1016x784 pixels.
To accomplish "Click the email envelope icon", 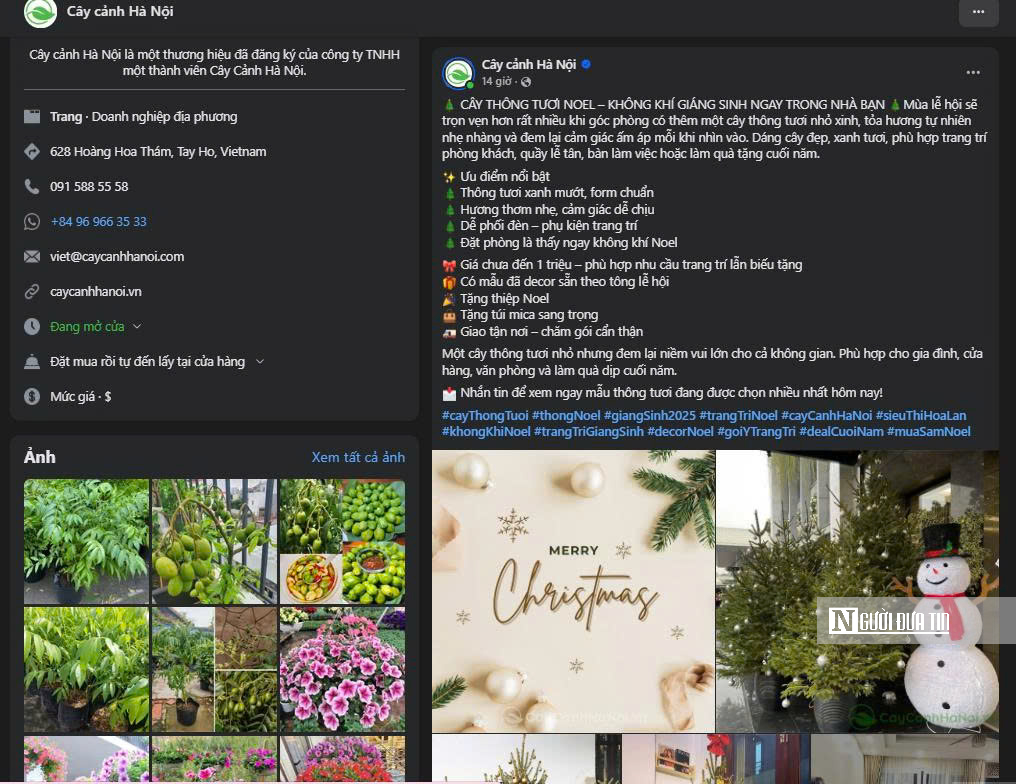I will (x=32, y=257).
